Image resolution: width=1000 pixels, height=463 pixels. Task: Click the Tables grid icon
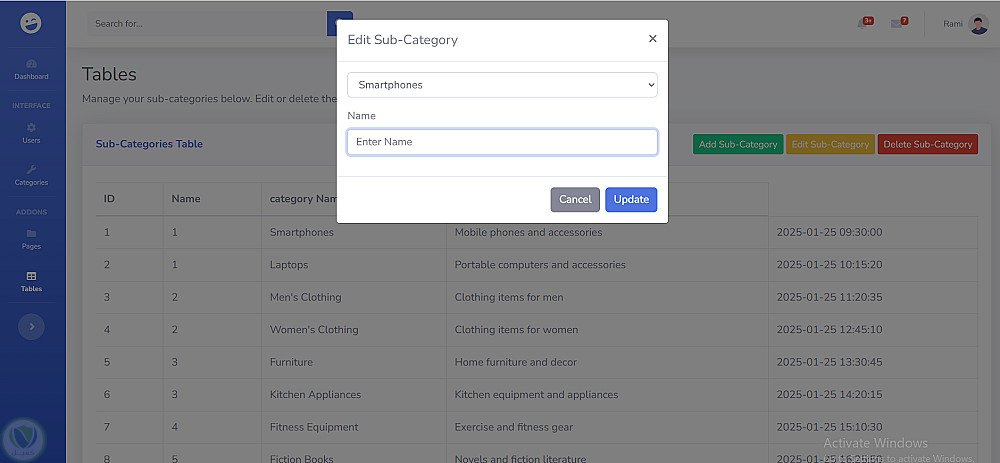31,276
